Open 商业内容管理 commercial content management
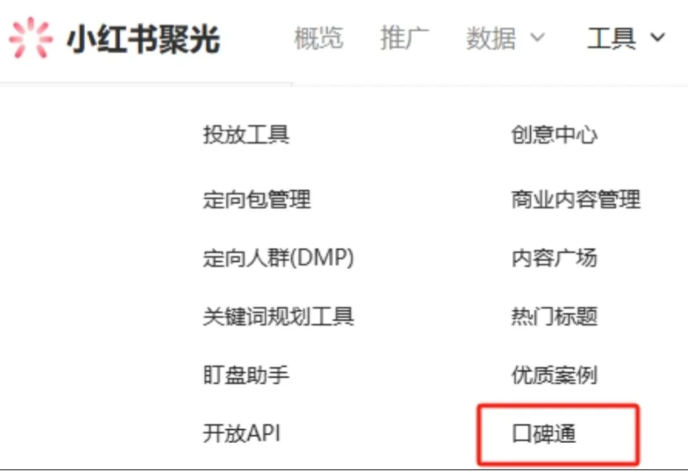This screenshot has height=471, width=688. click(x=575, y=199)
